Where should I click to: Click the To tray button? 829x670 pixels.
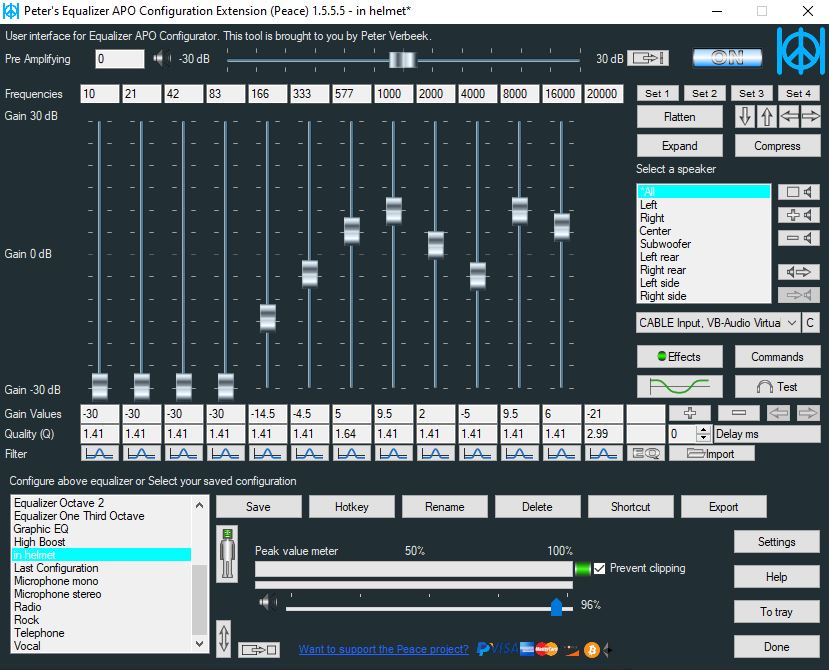point(776,612)
